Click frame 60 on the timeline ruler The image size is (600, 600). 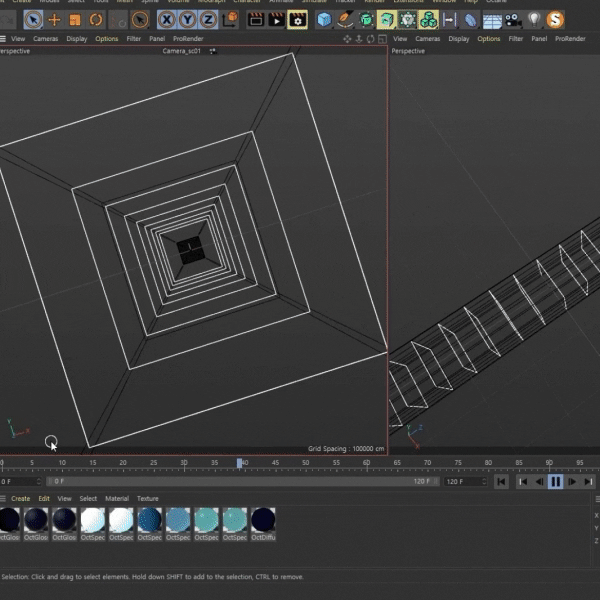366,463
